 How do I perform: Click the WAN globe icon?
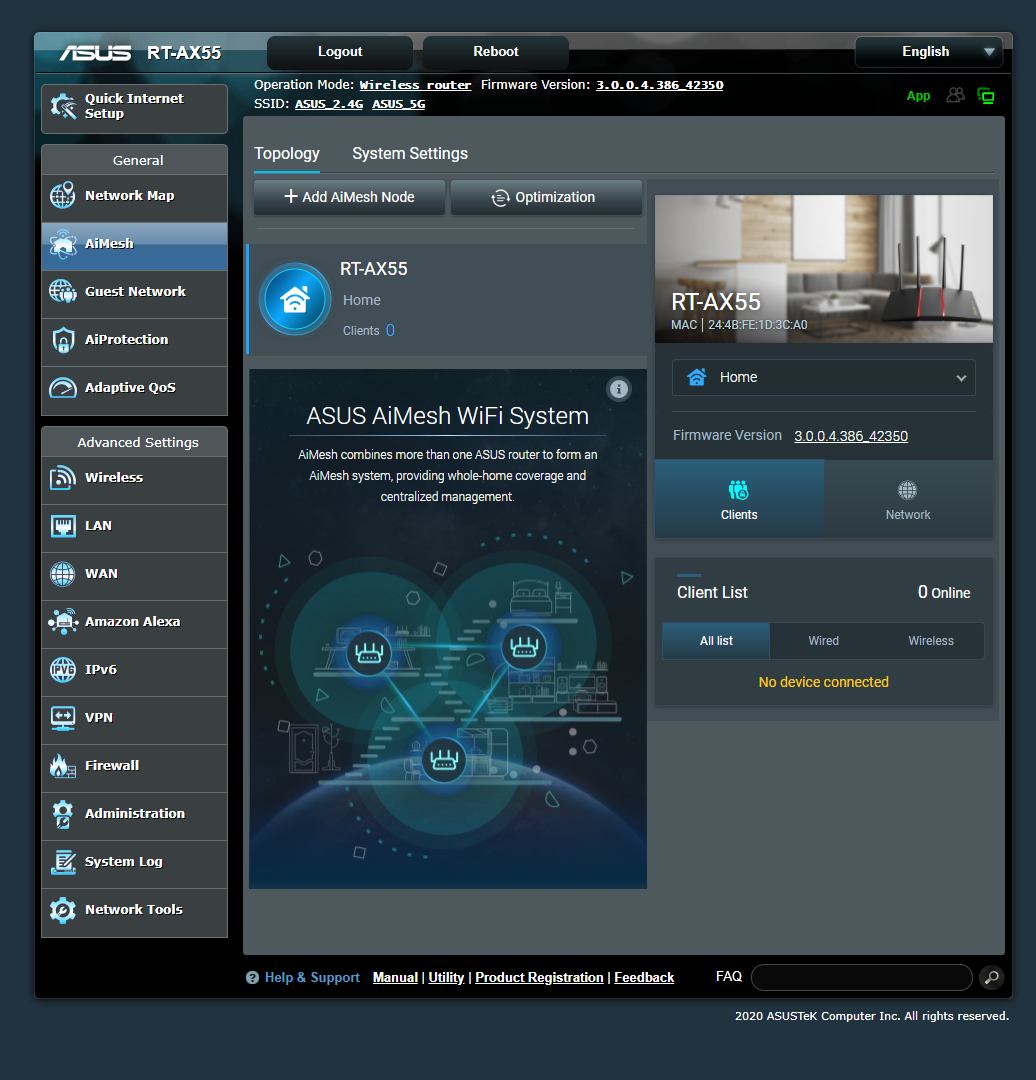click(x=63, y=574)
